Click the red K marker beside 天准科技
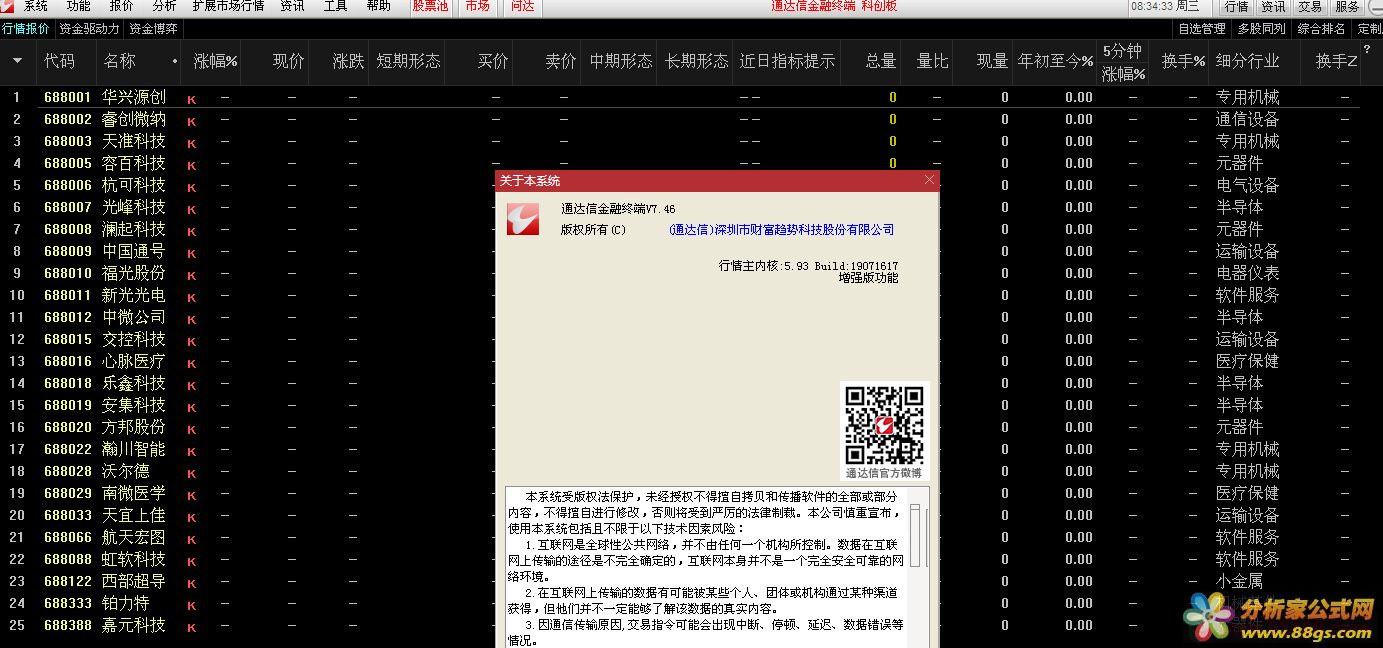1383x648 pixels. point(192,143)
